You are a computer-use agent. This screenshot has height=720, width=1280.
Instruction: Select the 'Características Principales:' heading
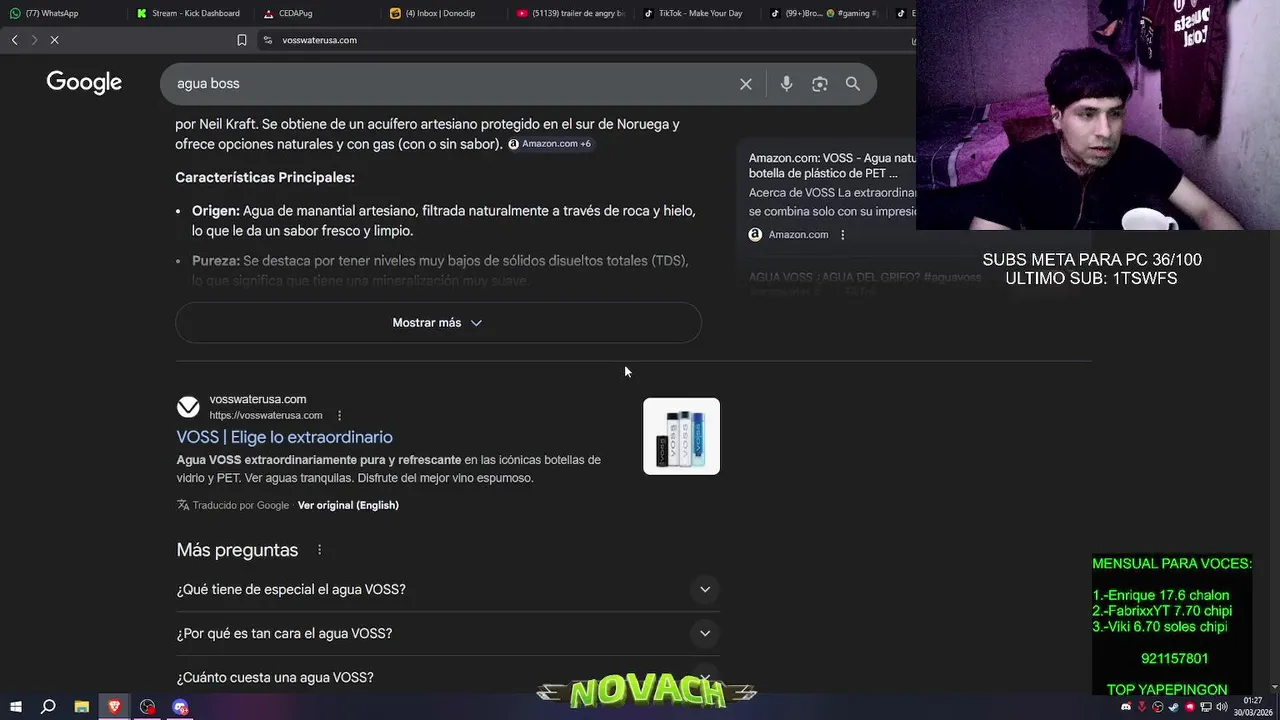(x=265, y=178)
